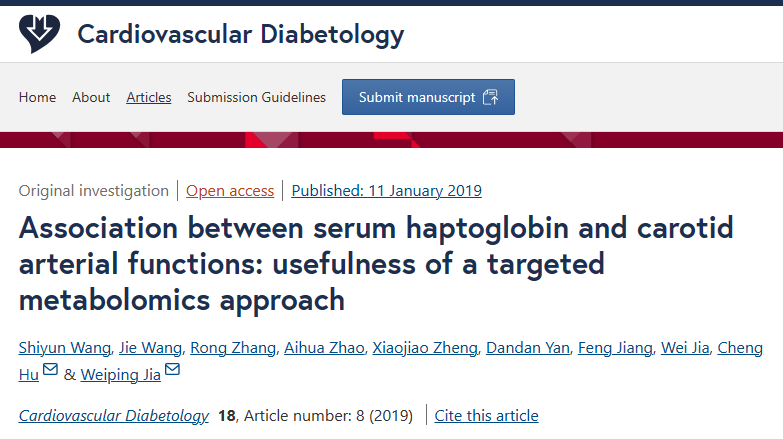This screenshot has width=783, height=439.
Task: Click the upload icon in Submit manuscript
Action: point(490,97)
